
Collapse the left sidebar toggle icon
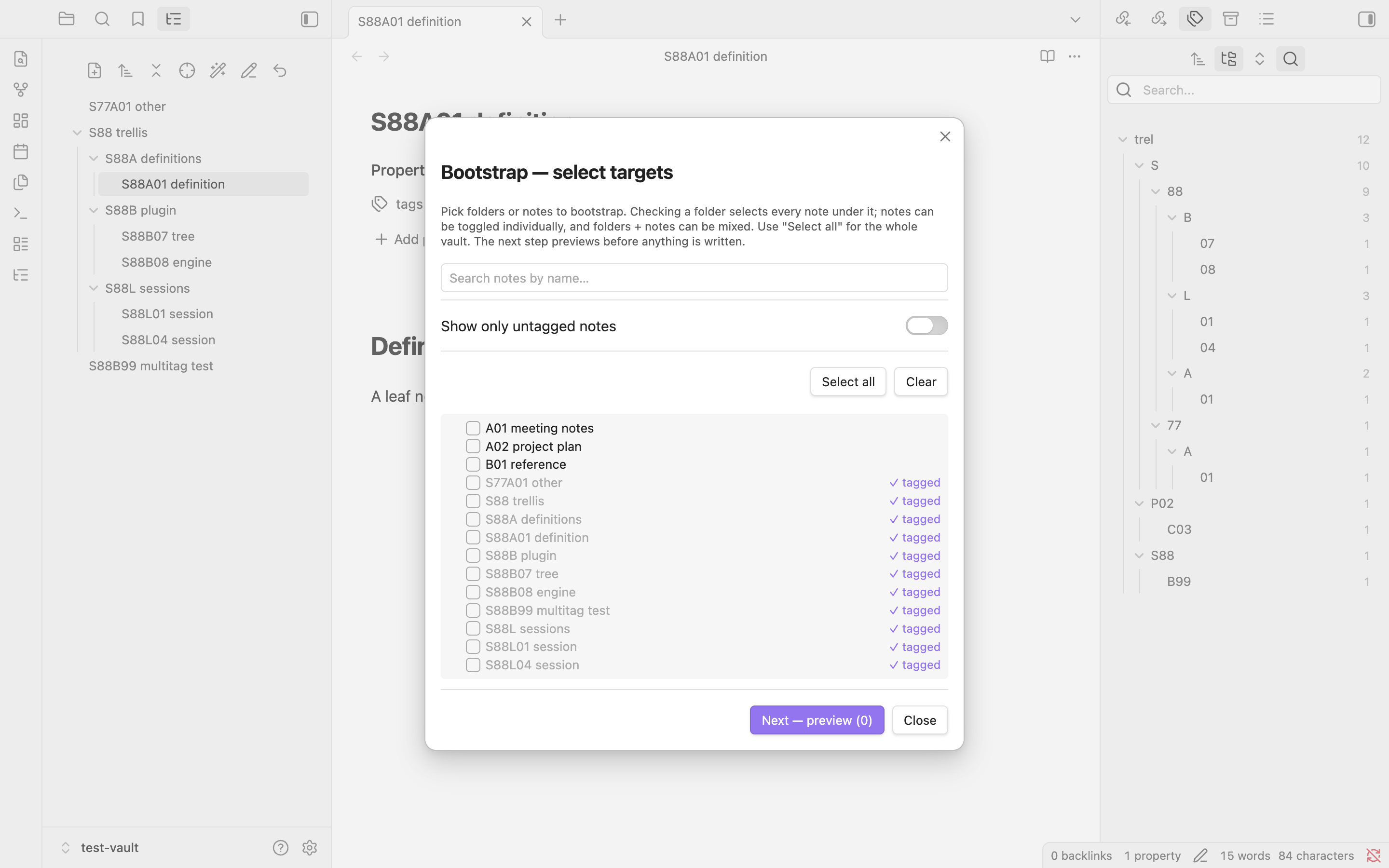click(x=309, y=19)
